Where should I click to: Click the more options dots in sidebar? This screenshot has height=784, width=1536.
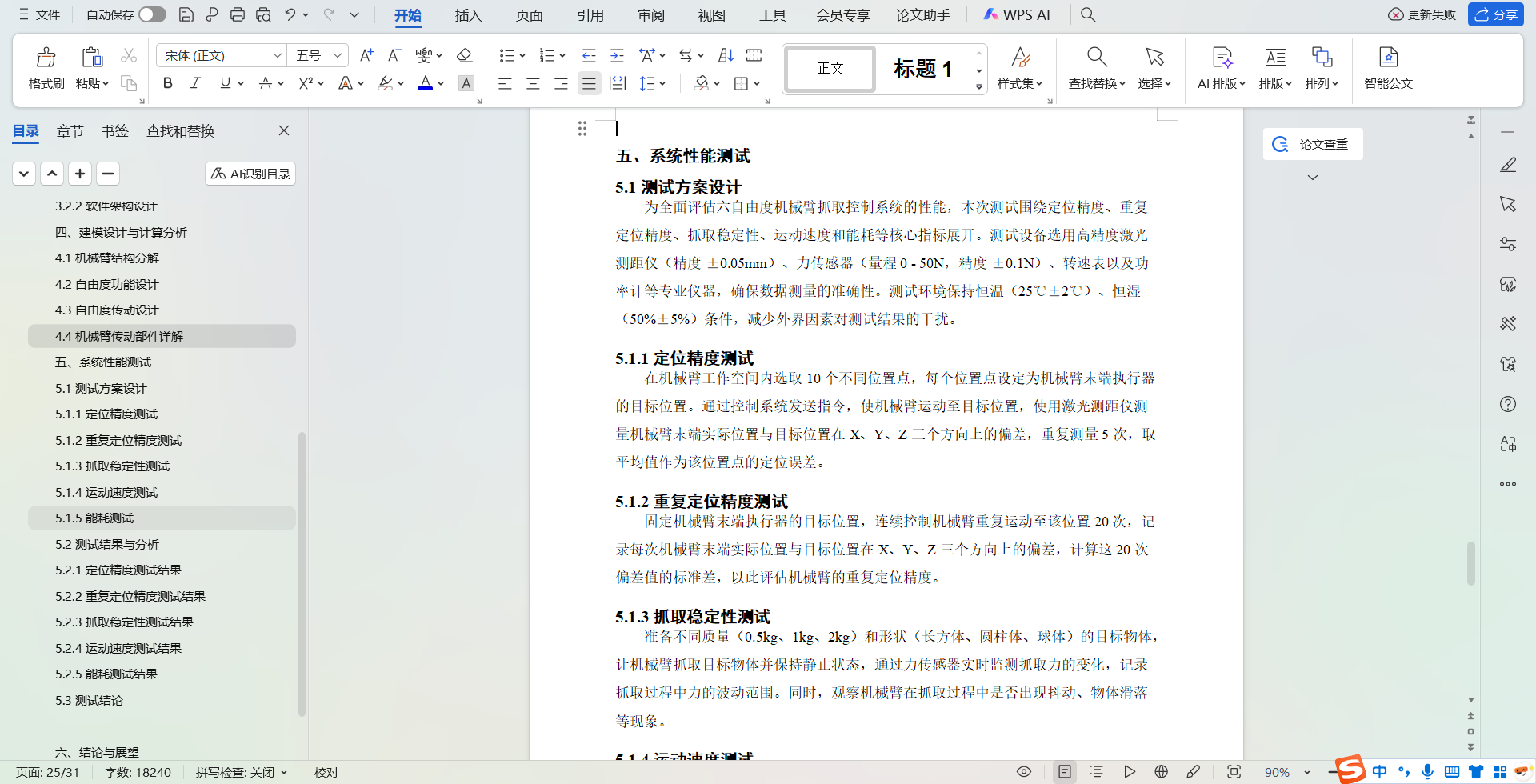click(x=1508, y=484)
